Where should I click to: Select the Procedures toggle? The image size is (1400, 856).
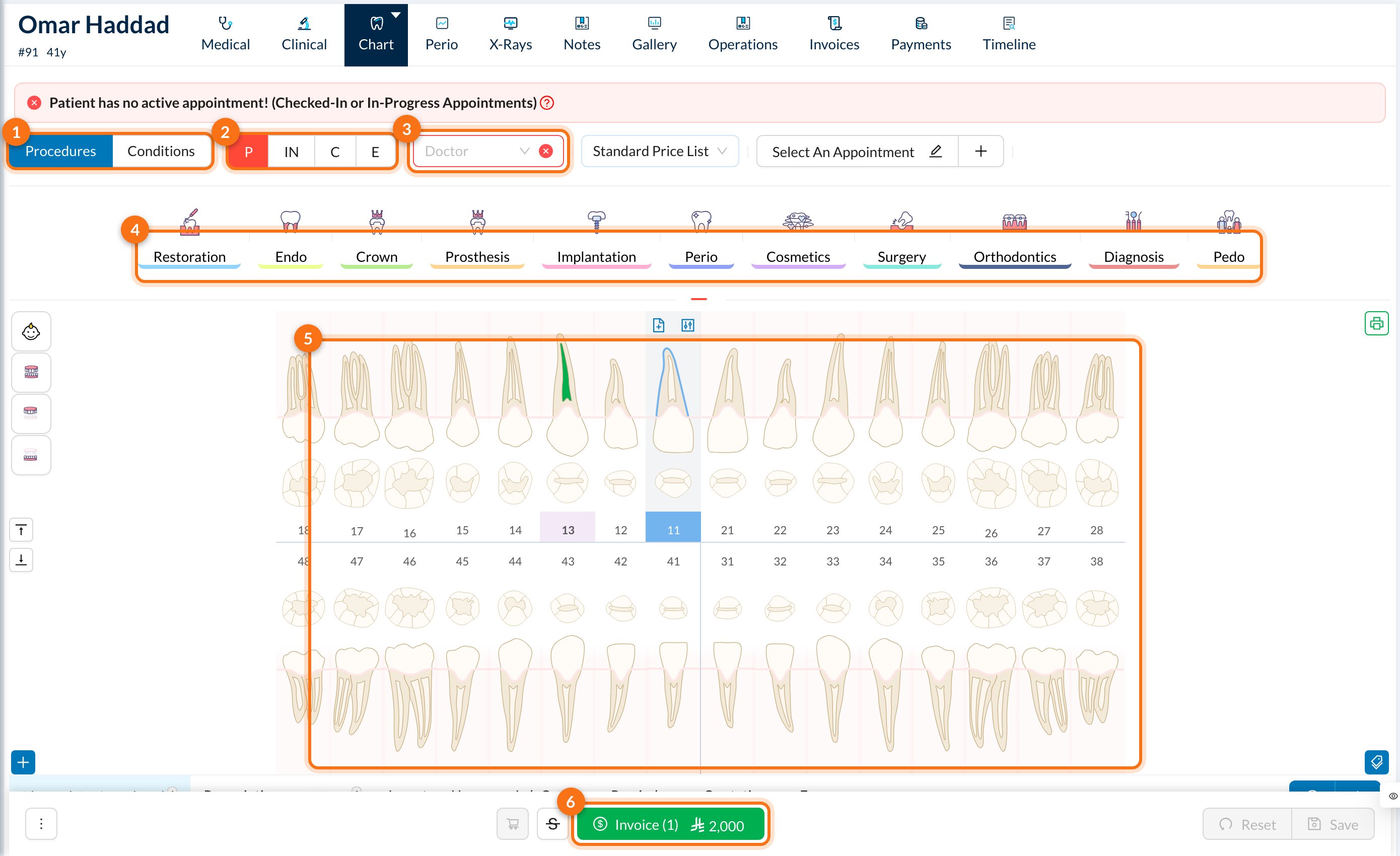point(61,151)
